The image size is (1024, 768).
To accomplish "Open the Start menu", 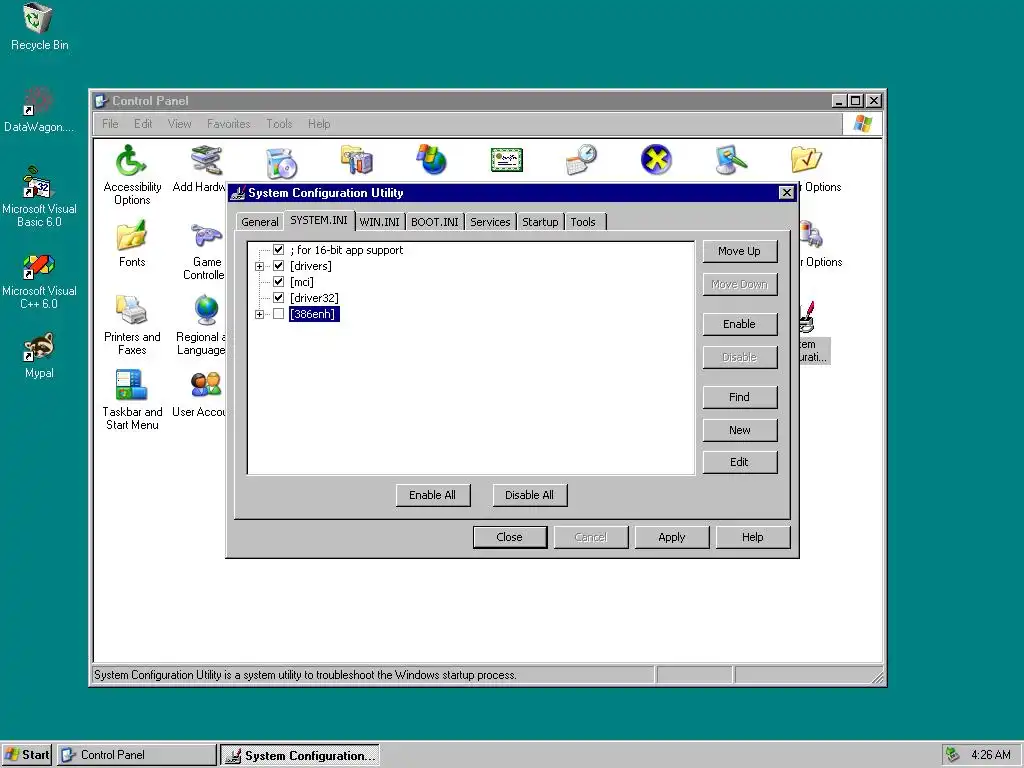I will pyautogui.click(x=27, y=755).
